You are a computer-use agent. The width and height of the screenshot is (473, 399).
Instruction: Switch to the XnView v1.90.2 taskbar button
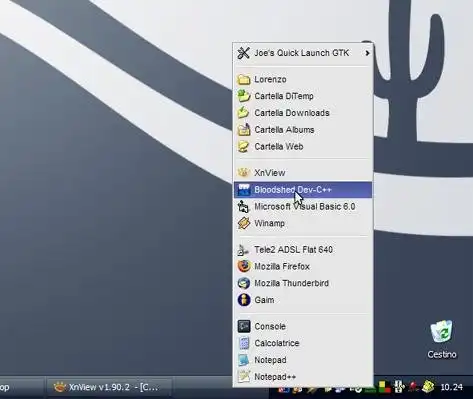109,387
